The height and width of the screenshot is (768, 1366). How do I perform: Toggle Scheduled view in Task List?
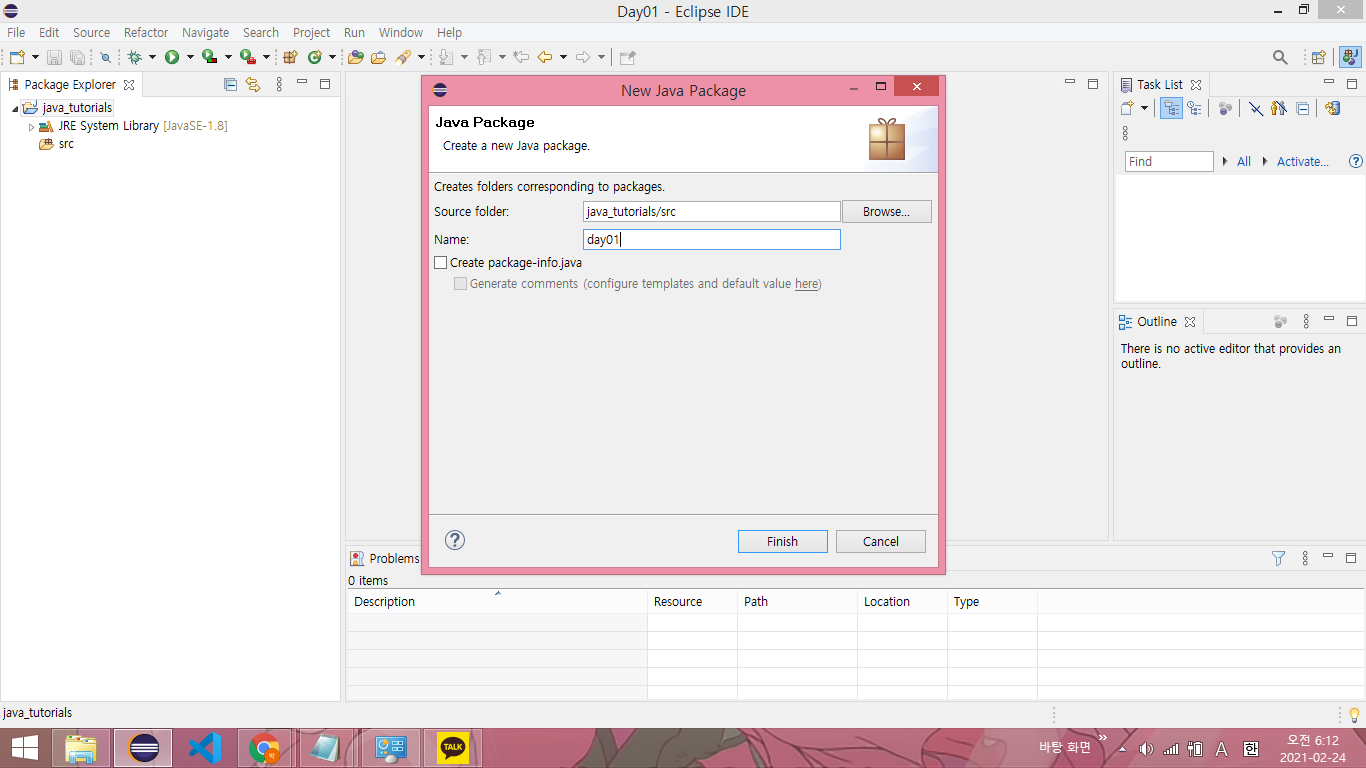click(x=1194, y=108)
